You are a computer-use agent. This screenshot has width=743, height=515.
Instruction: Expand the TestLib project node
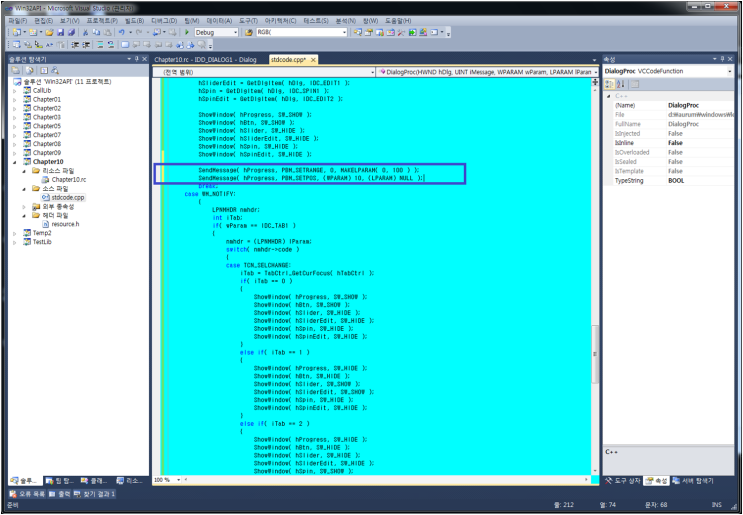pos(15,242)
